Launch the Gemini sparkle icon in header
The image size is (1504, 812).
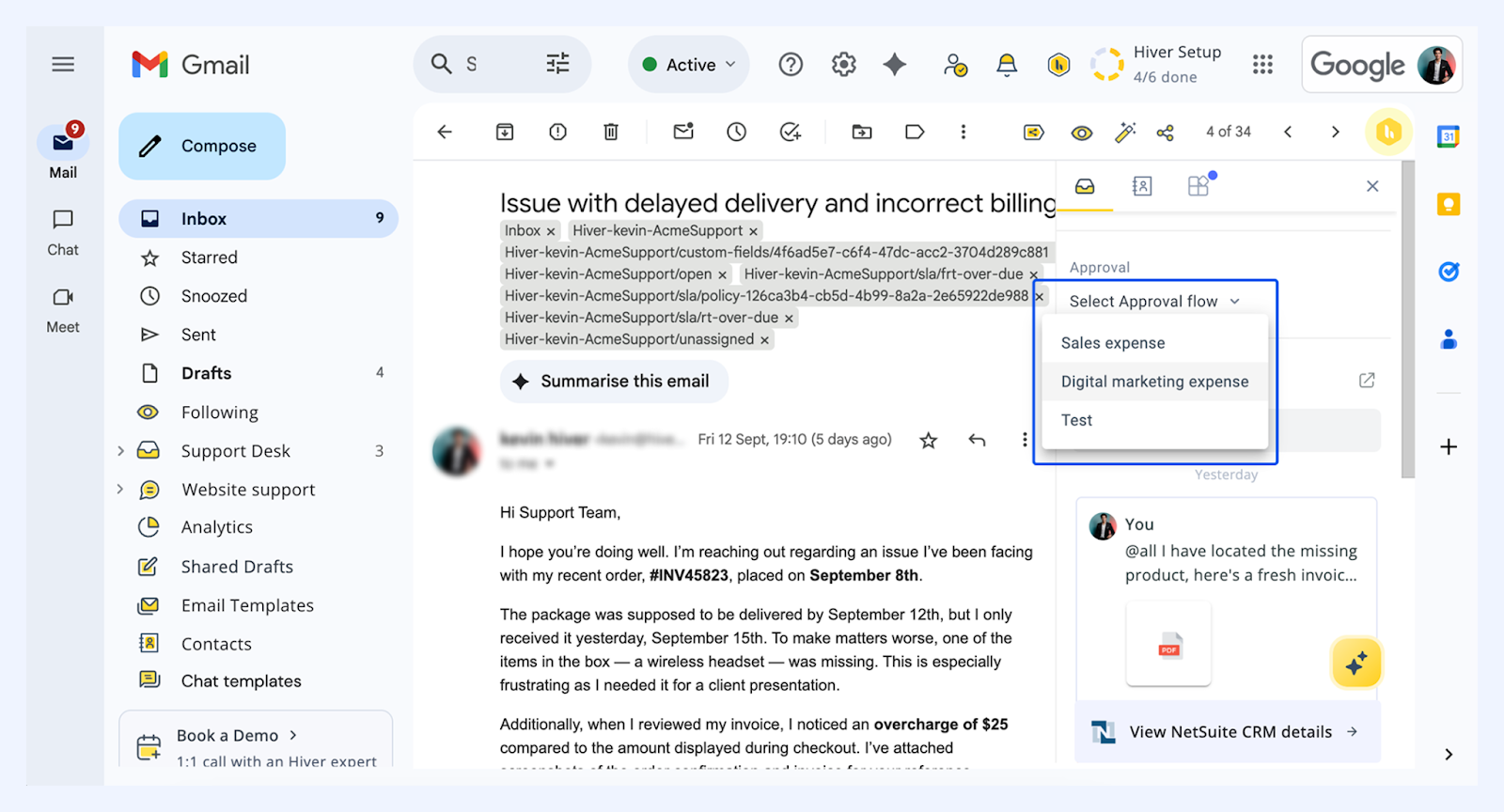coord(895,64)
